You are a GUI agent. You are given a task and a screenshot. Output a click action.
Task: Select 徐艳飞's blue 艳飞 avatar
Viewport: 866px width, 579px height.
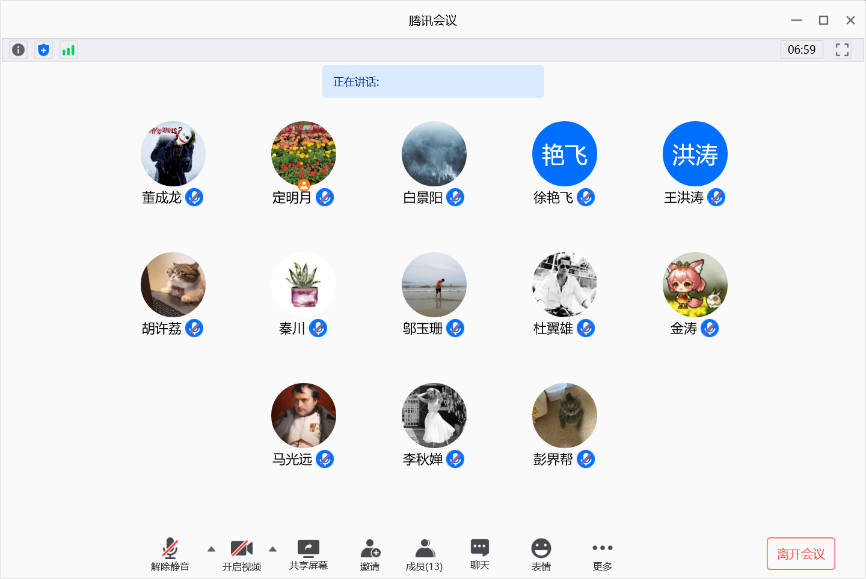click(564, 154)
